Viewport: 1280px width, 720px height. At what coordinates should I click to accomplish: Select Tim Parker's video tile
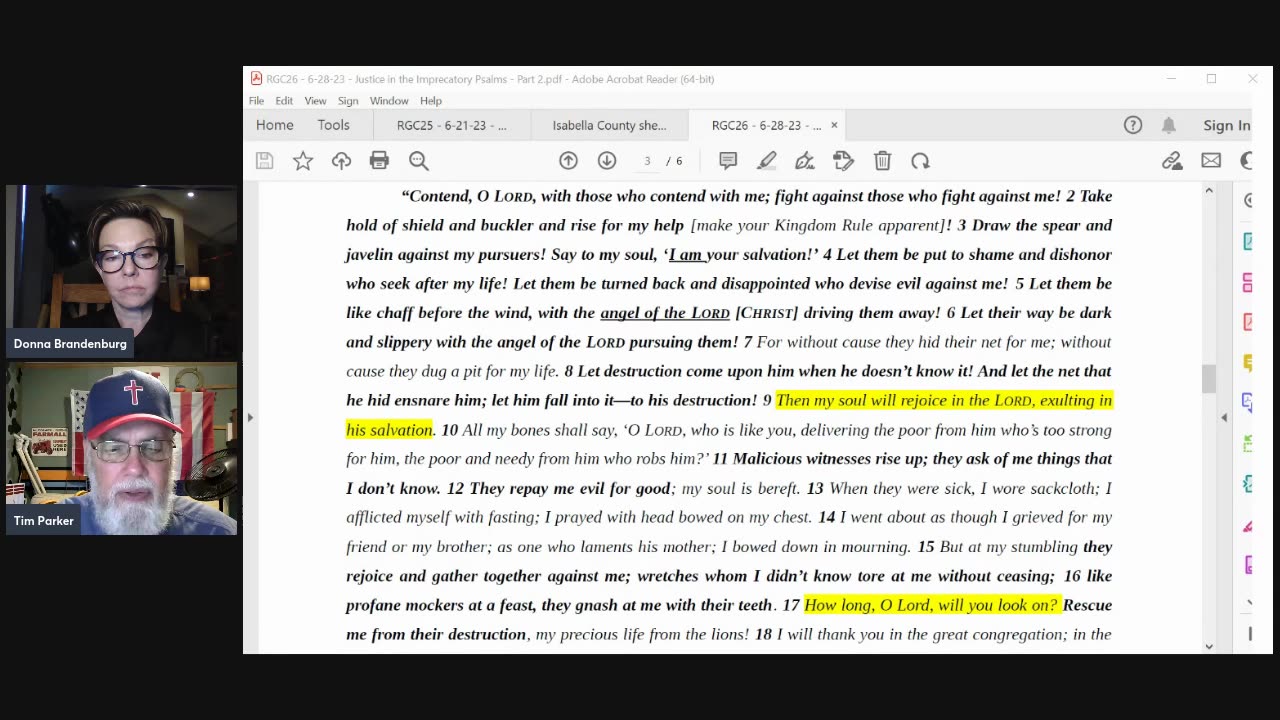coord(122,449)
